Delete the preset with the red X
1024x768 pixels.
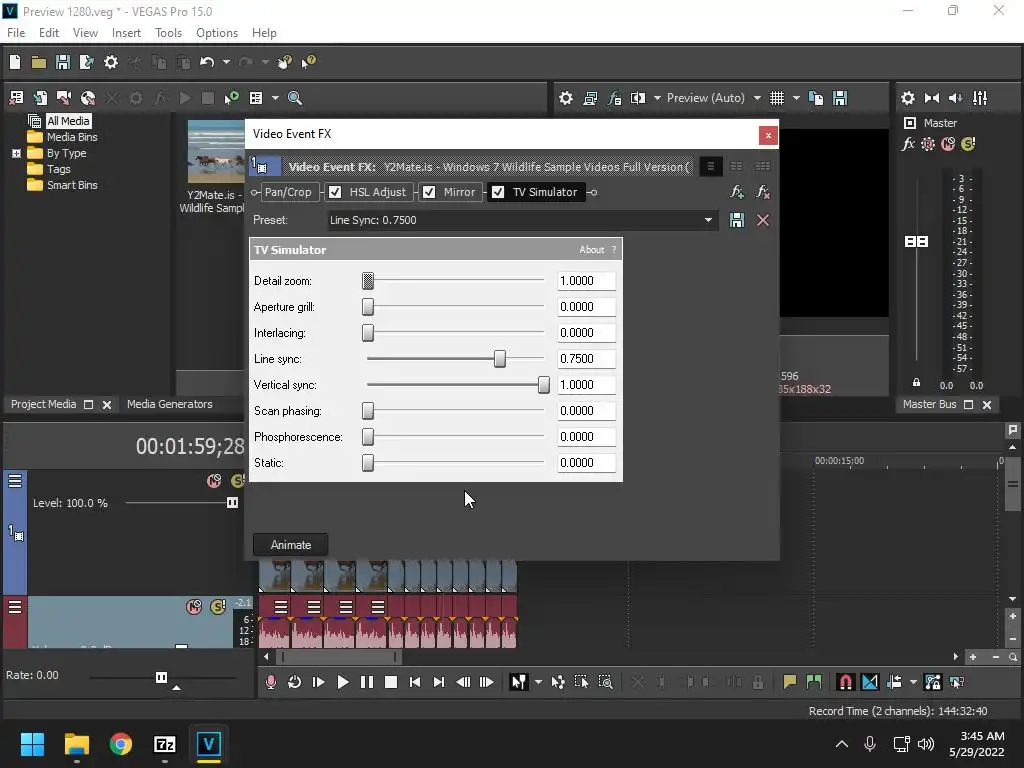pos(762,220)
